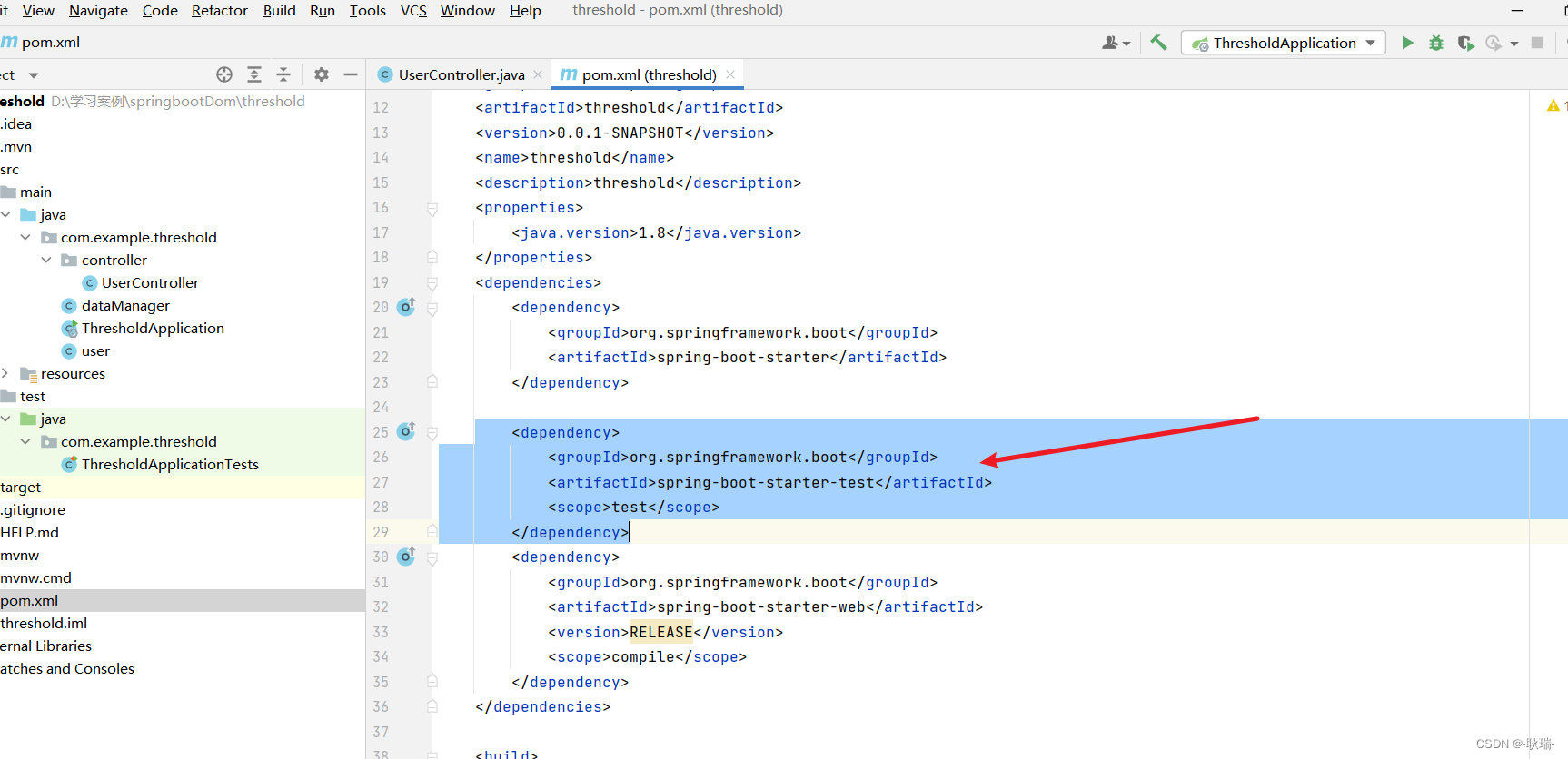Select UserController class in project tree
Screen dimensions: 1568x759
click(150, 282)
